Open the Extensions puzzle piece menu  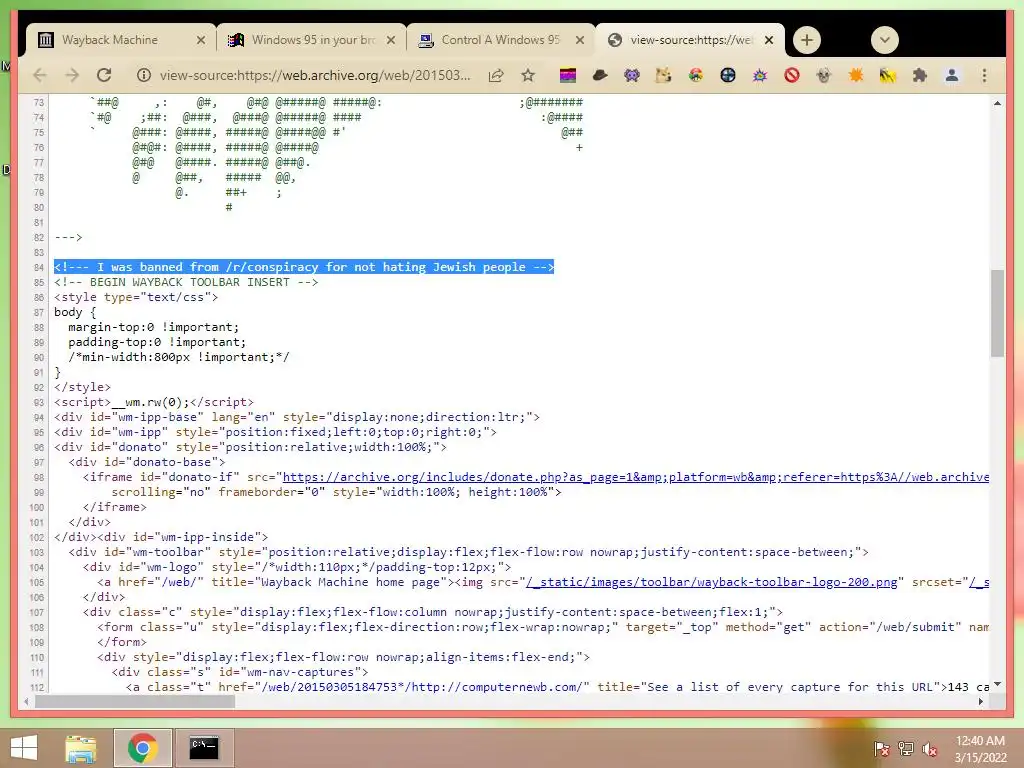920,76
